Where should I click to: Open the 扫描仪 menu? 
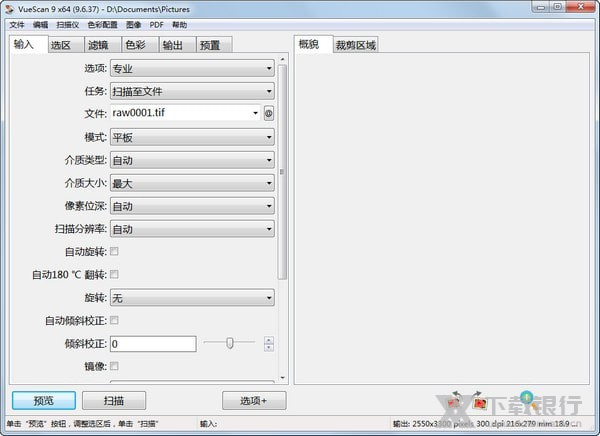68,24
